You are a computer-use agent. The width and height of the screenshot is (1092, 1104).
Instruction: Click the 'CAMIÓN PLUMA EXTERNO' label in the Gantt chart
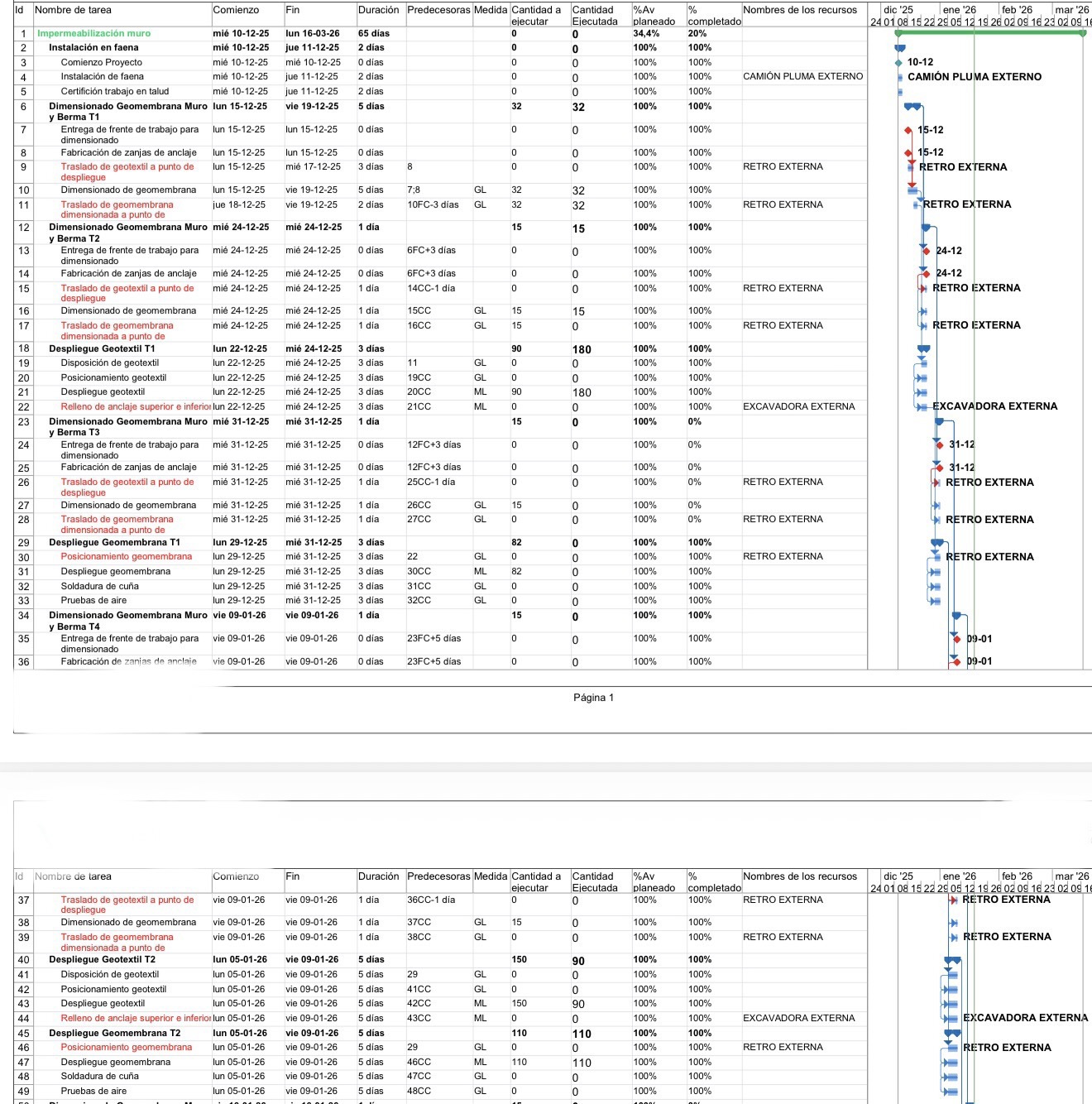[975, 77]
